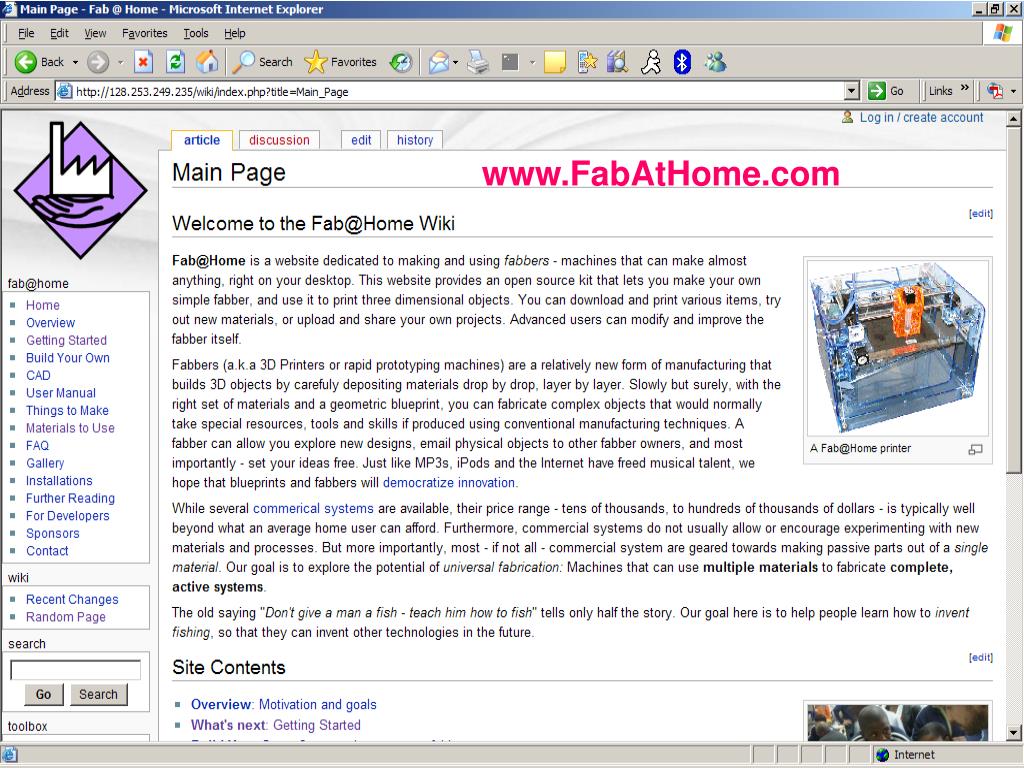
Task: Click the page with star toolbar icon
Action: (587, 62)
